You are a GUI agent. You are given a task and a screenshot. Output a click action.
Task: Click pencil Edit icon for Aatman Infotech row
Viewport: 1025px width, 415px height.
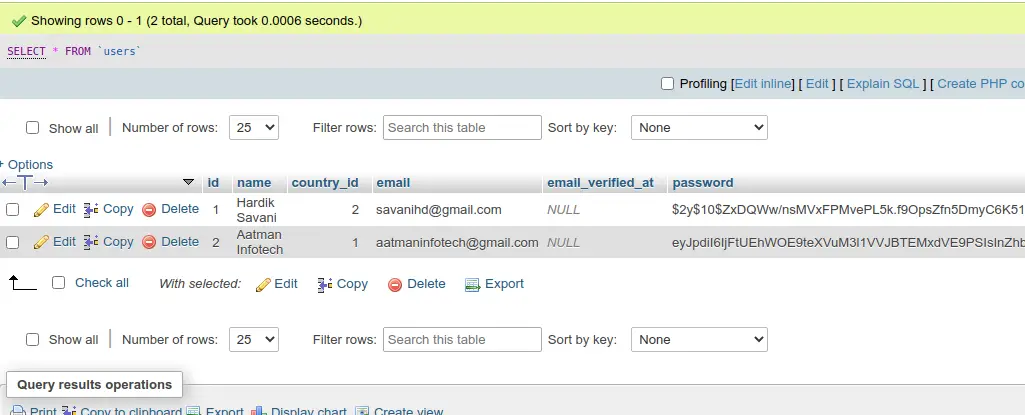tap(41, 242)
